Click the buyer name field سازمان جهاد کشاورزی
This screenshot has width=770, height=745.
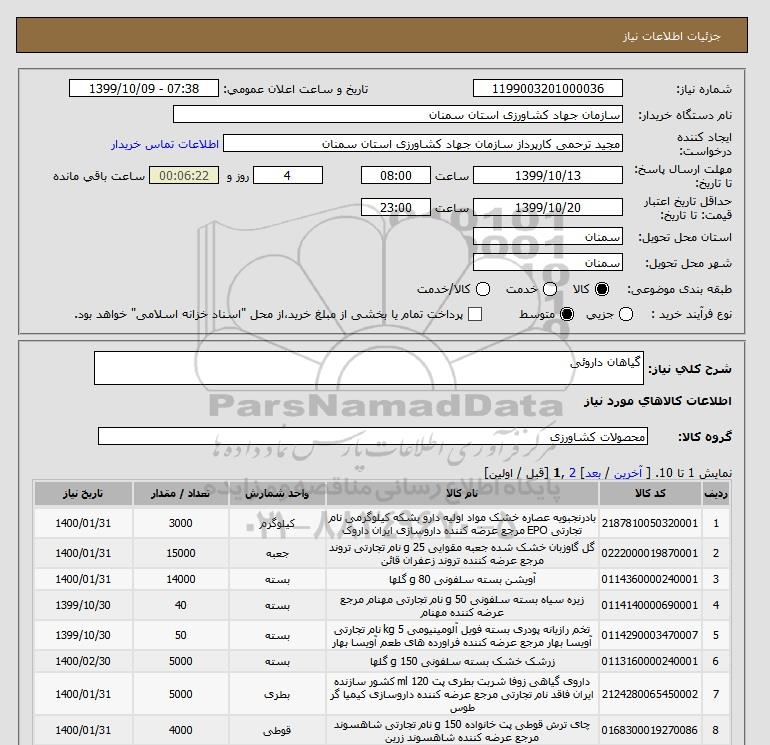pos(398,115)
